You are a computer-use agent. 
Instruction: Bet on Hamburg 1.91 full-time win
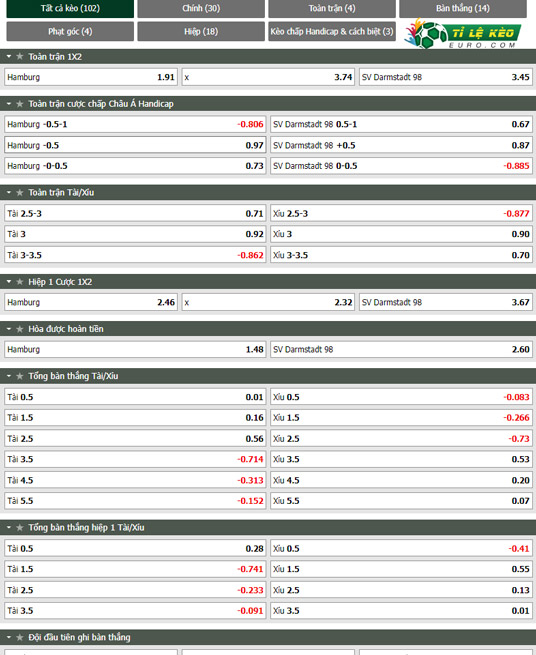(x=91, y=77)
